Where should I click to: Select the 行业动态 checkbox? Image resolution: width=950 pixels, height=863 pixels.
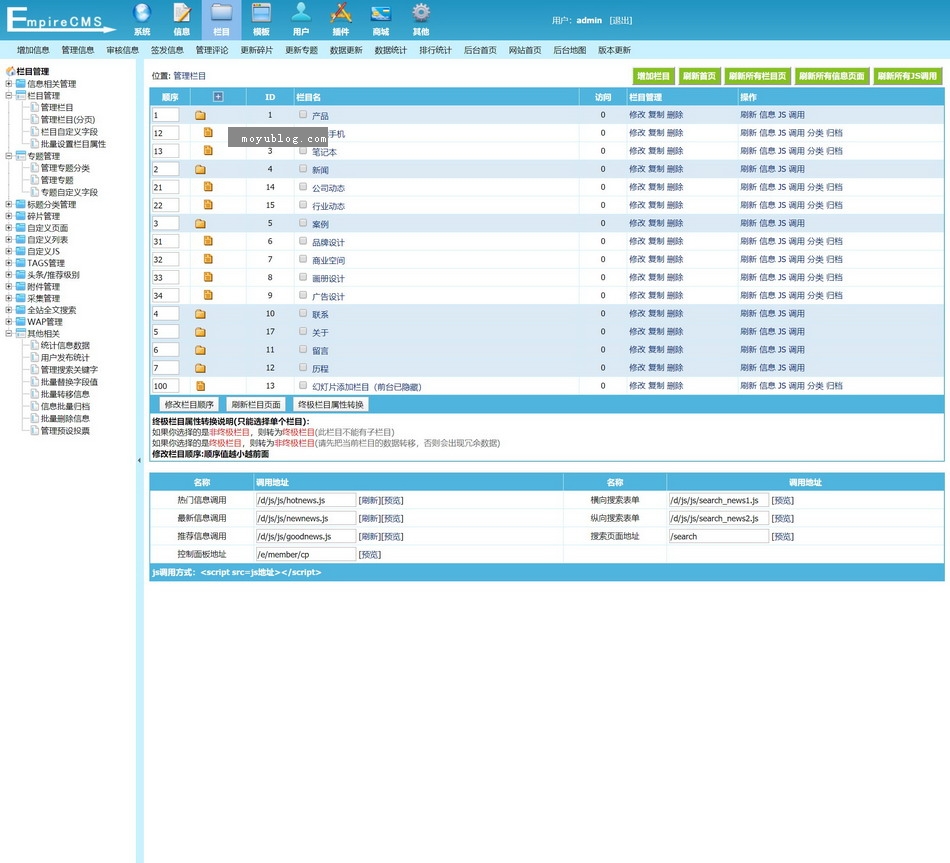point(303,205)
